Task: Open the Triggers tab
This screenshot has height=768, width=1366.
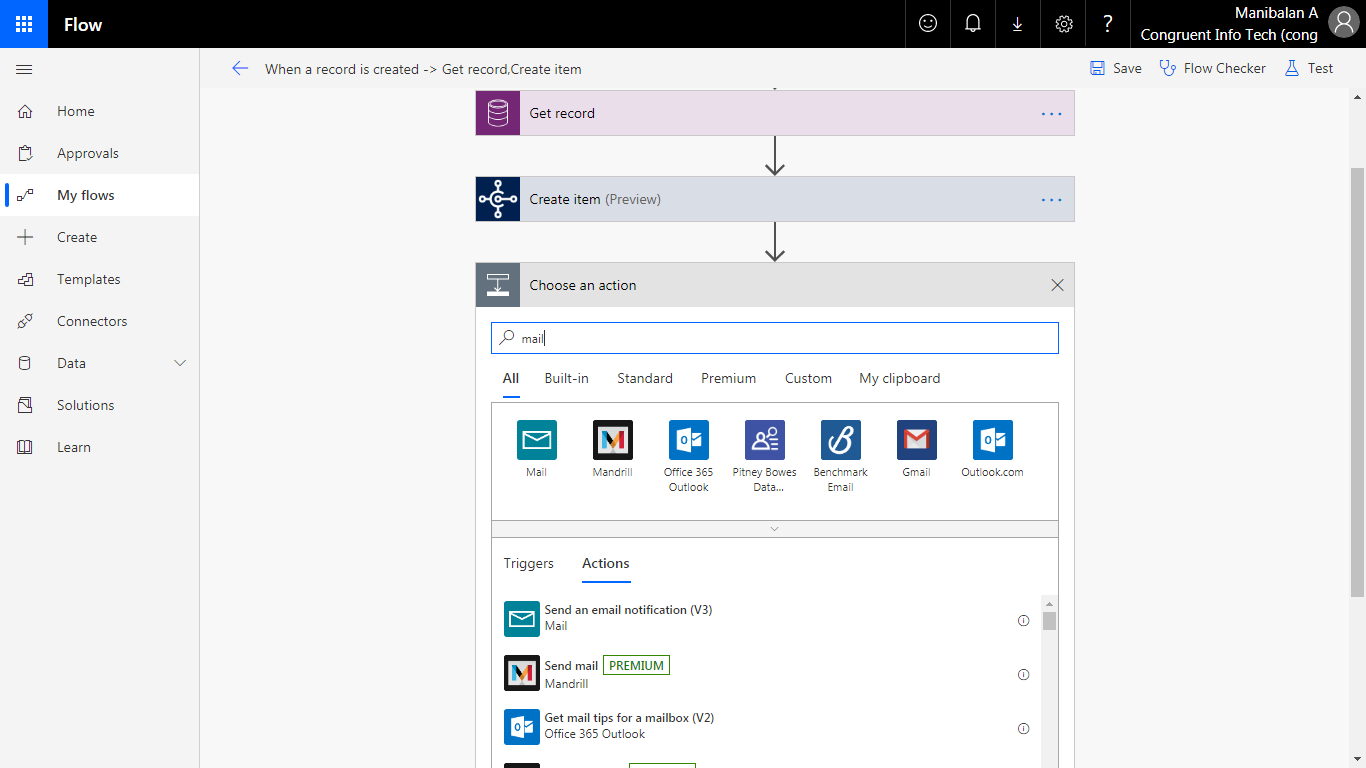Action: 529,564
